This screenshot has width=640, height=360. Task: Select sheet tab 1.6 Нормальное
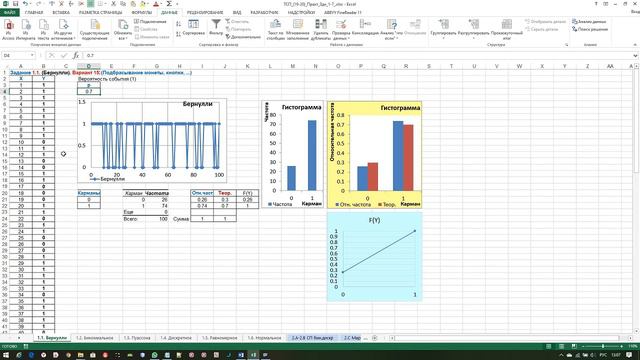point(264,338)
